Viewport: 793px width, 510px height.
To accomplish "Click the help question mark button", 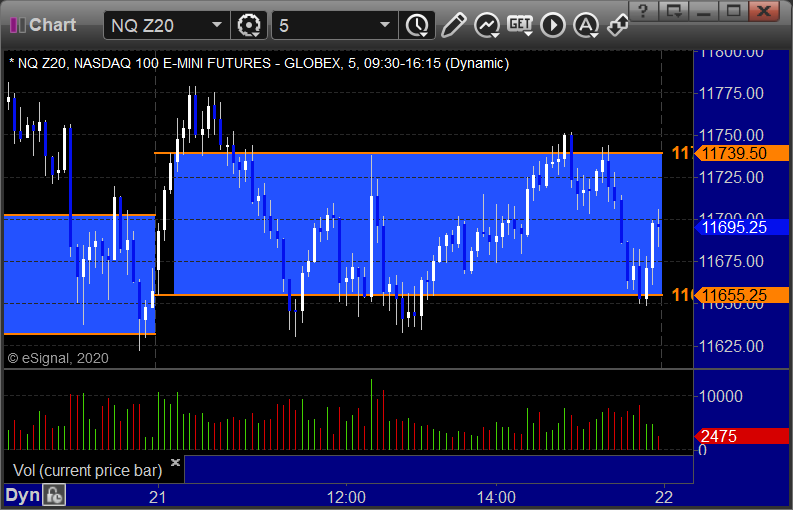I will click(x=643, y=10).
